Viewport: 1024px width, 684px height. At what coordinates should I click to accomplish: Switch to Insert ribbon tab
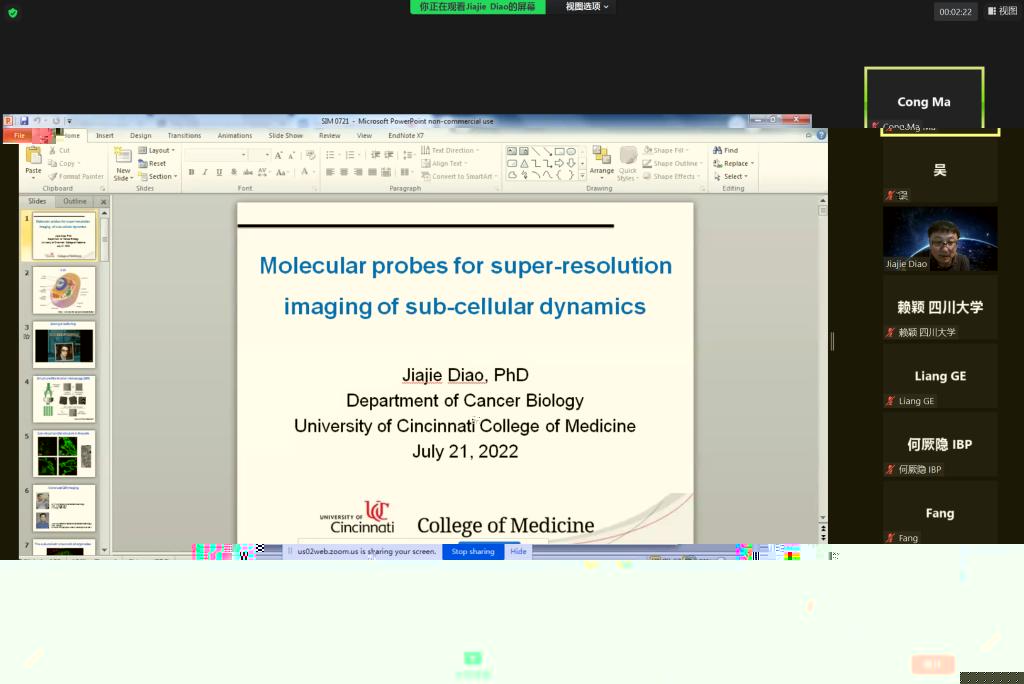104,135
